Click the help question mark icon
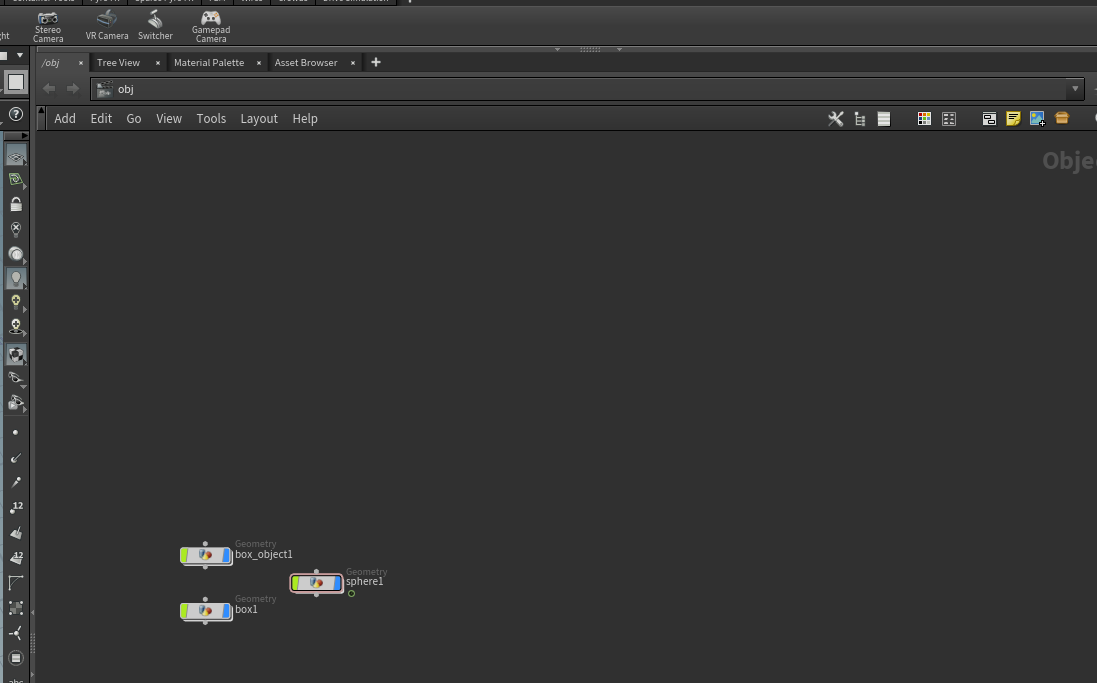This screenshot has width=1097, height=683. [x=16, y=114]
